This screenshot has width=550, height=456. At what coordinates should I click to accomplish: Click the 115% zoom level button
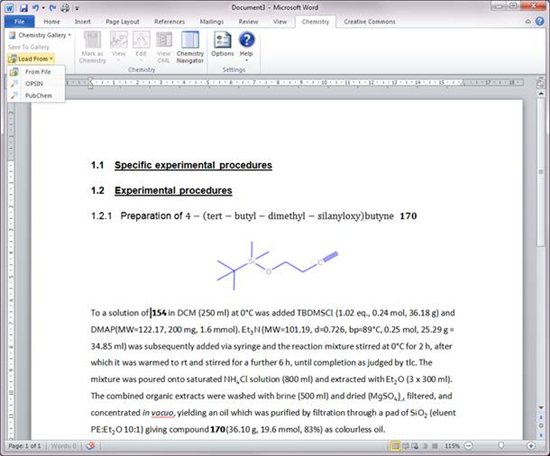pyautogui.click(x=452, y=446)
